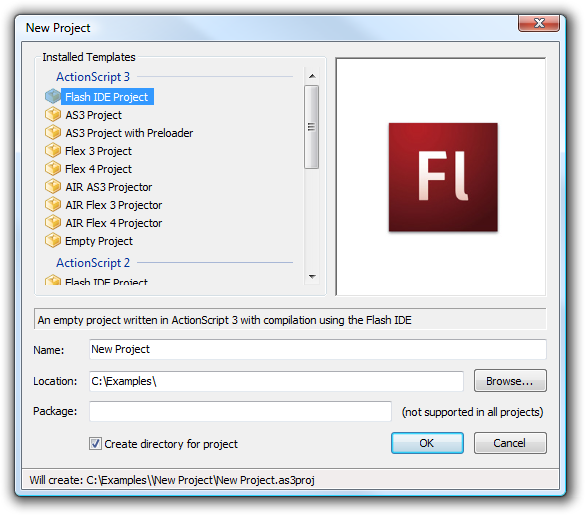Select the Flex 3 Project label
The width and height of the screenshot is (585, 515).
[98, 151]
